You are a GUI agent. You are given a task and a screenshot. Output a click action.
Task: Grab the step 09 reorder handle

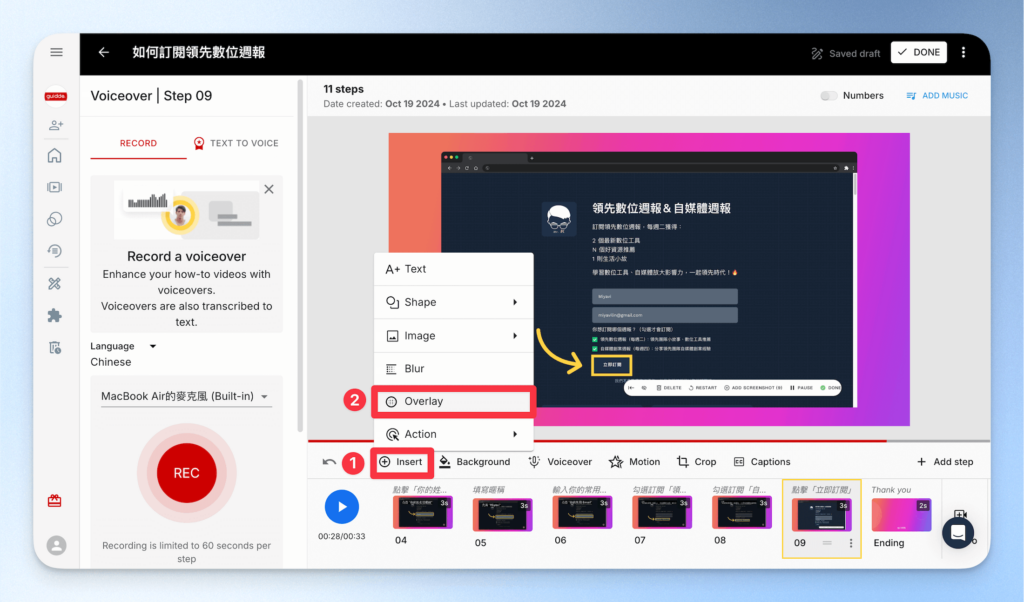[x=827, y=543]
